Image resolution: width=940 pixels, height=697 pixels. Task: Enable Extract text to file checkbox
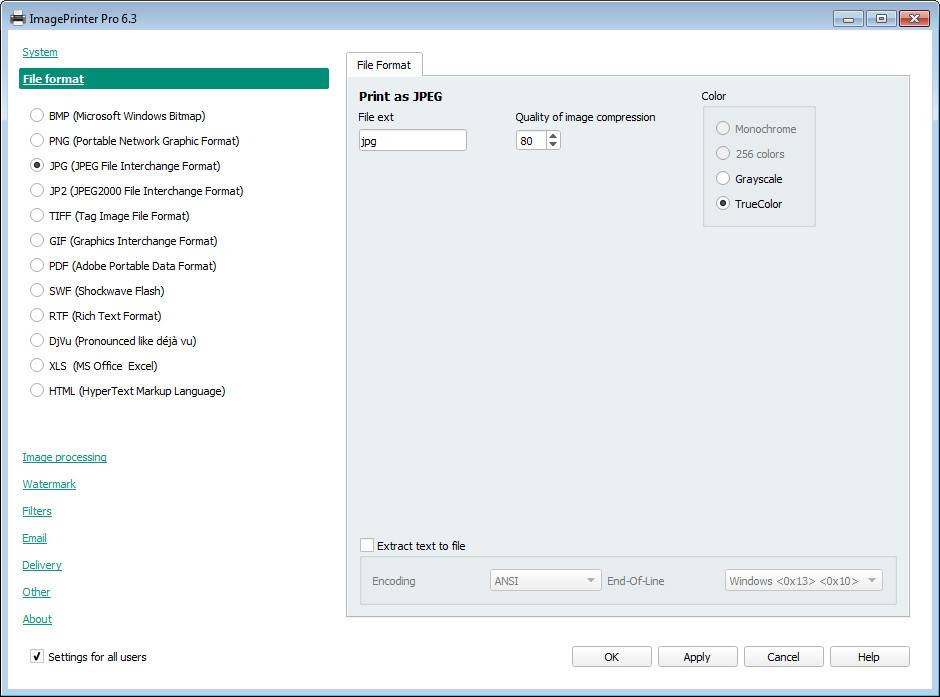367,545
